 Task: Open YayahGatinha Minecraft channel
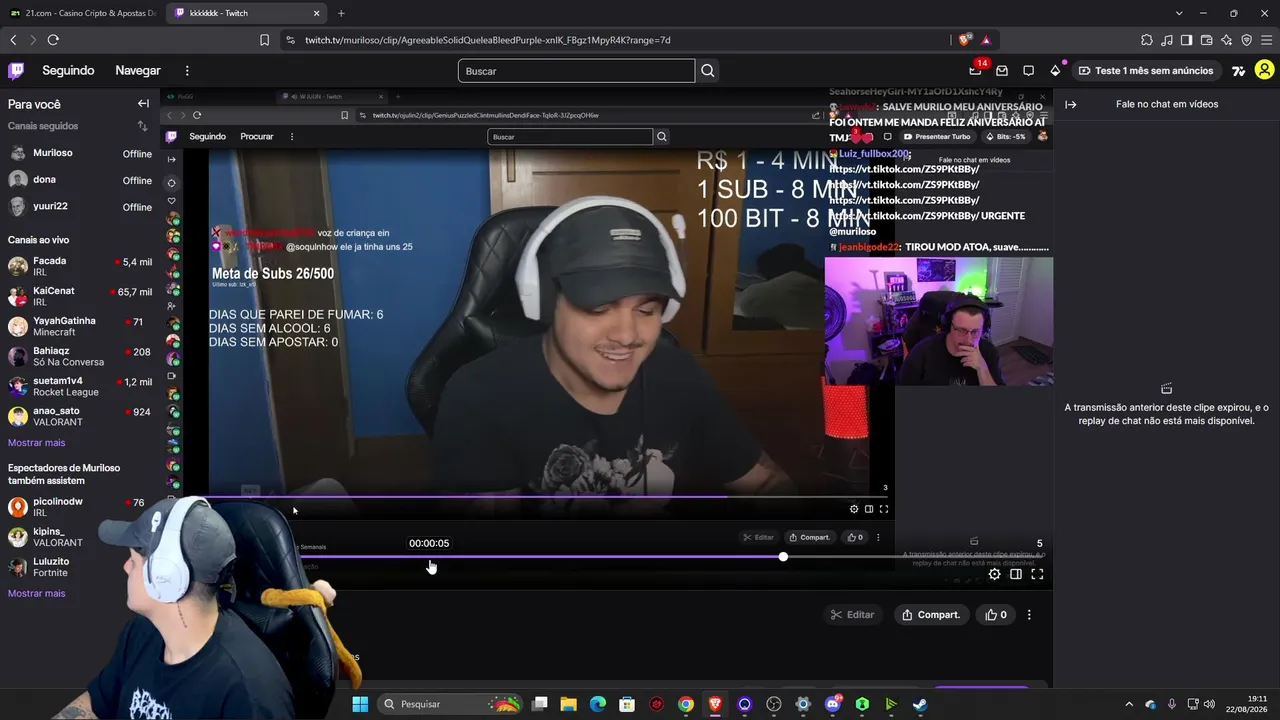point(80,326)
